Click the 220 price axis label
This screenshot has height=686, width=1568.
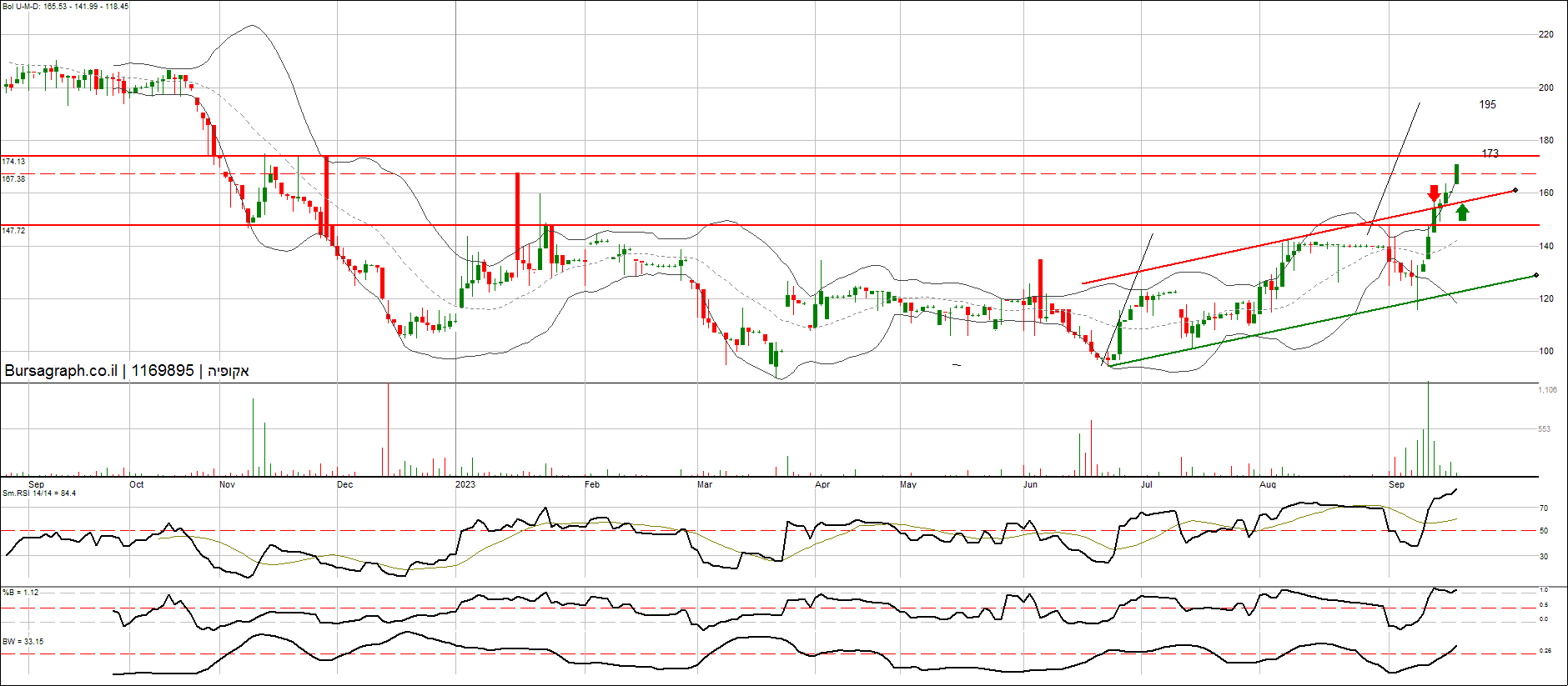pyautogui.click(x=1545, y=34)
